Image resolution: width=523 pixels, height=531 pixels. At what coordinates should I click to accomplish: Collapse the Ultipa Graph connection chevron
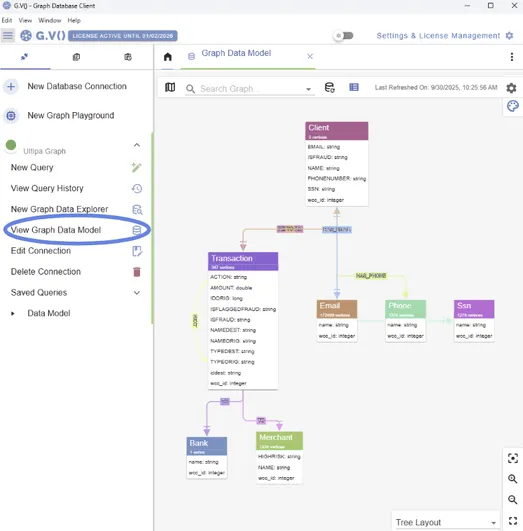pyautogui.click(x=137, y=145)
